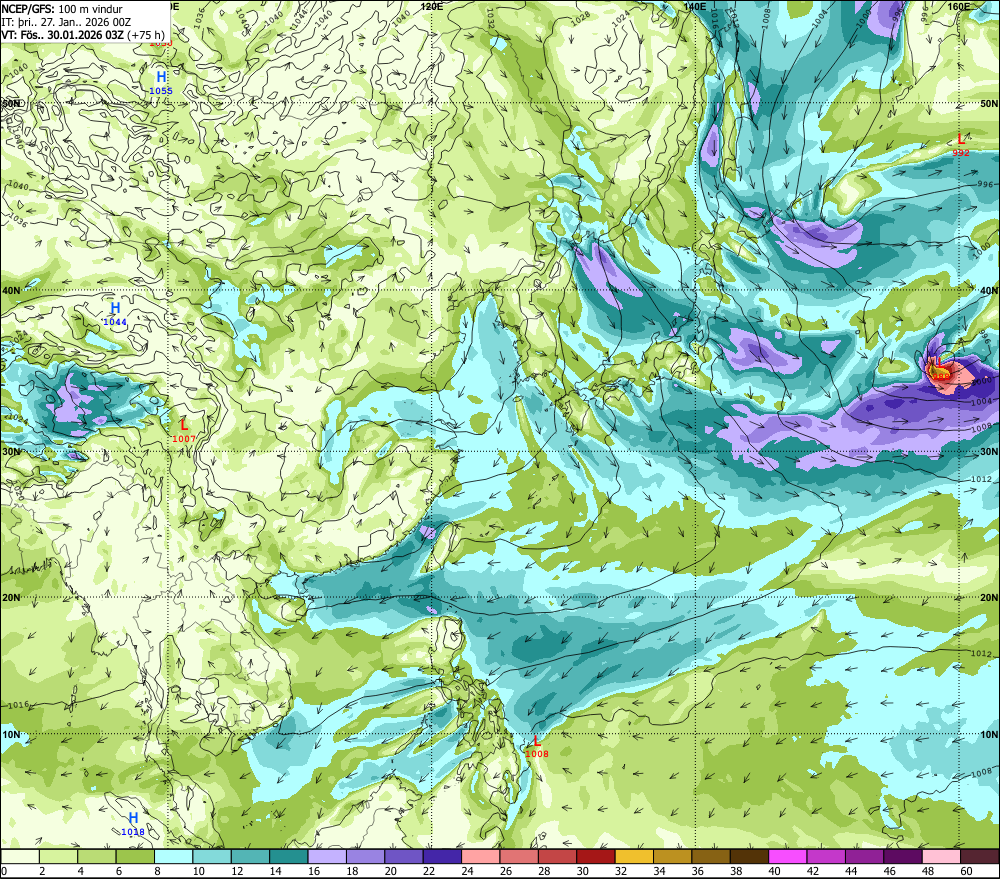The image size is (1000, 879).
Task: Click the legend value 40
Action: [774, 871]
